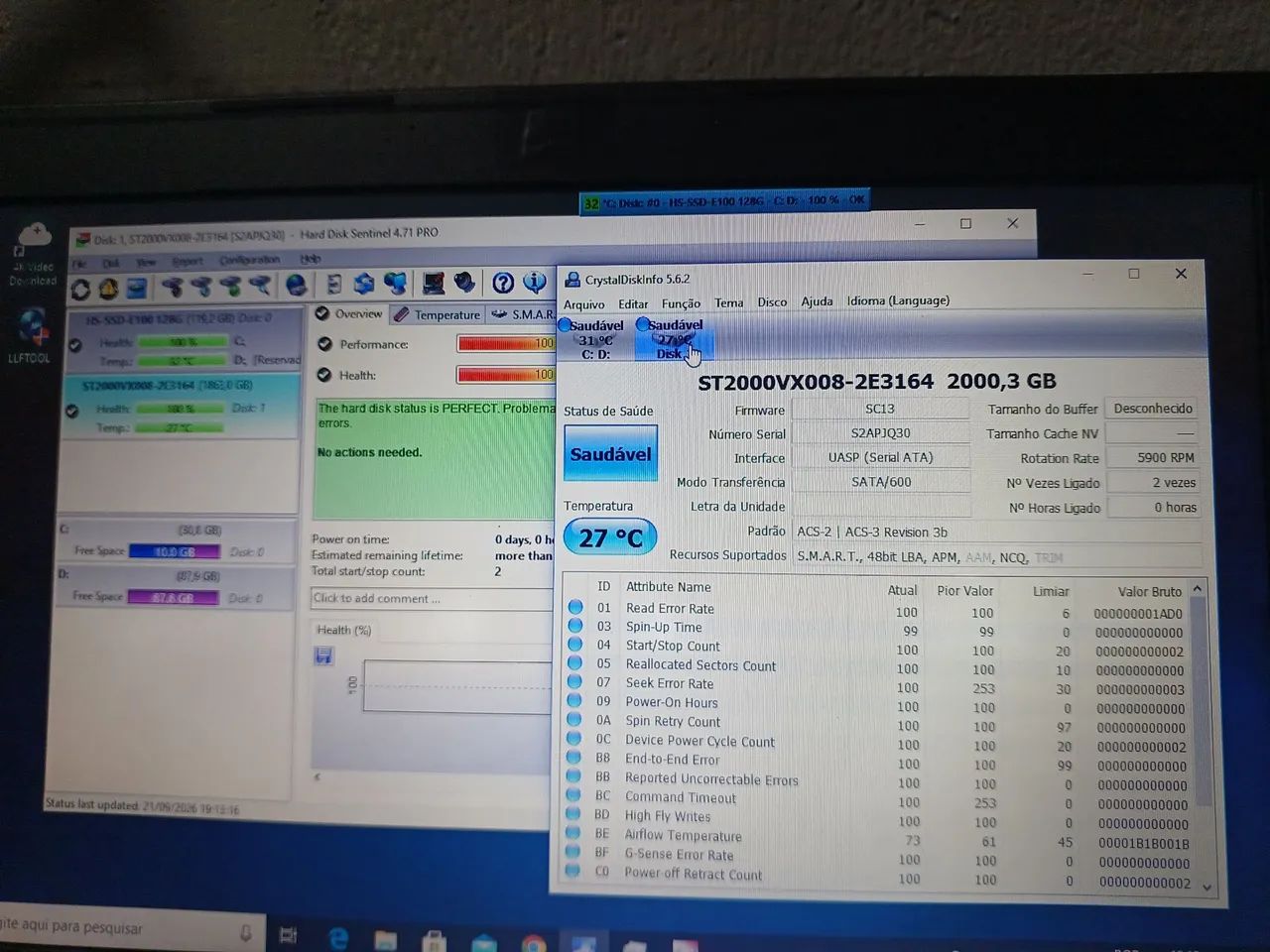
Task: Open the 4K Video Downloader desktop icon
Action: [33, 253]
